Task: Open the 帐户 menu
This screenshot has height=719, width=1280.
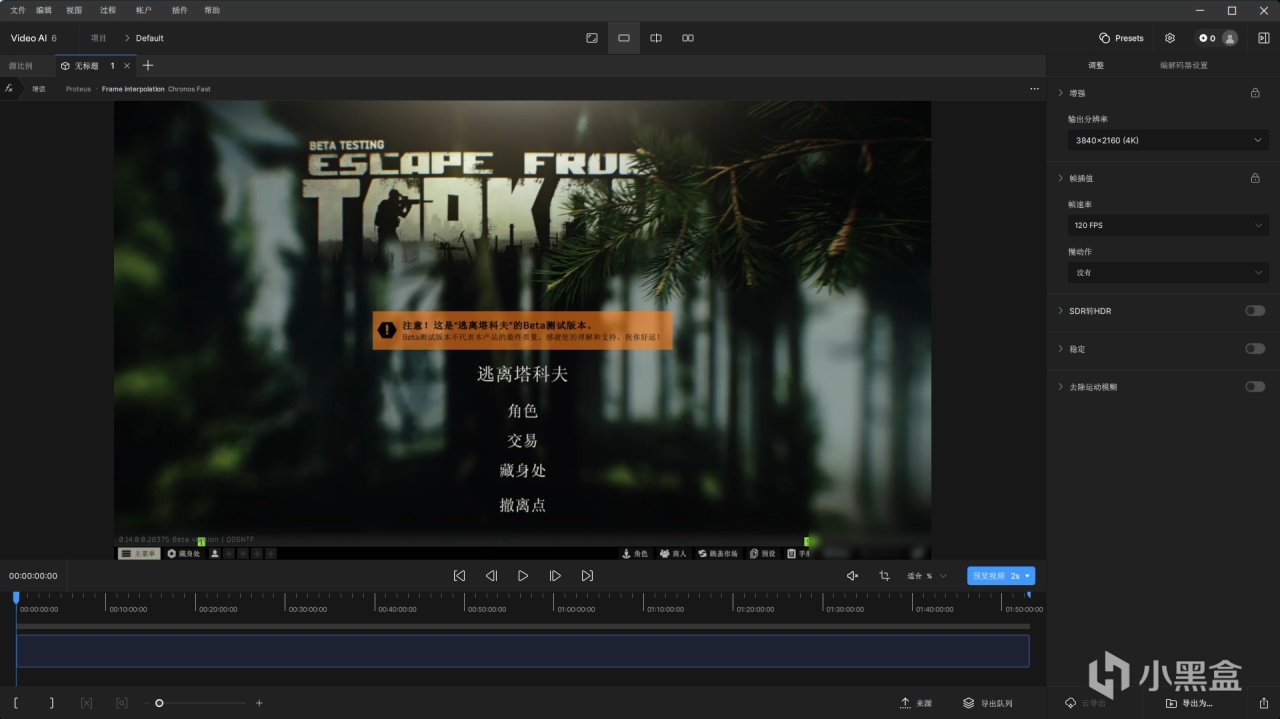Action: pos(144,10)
